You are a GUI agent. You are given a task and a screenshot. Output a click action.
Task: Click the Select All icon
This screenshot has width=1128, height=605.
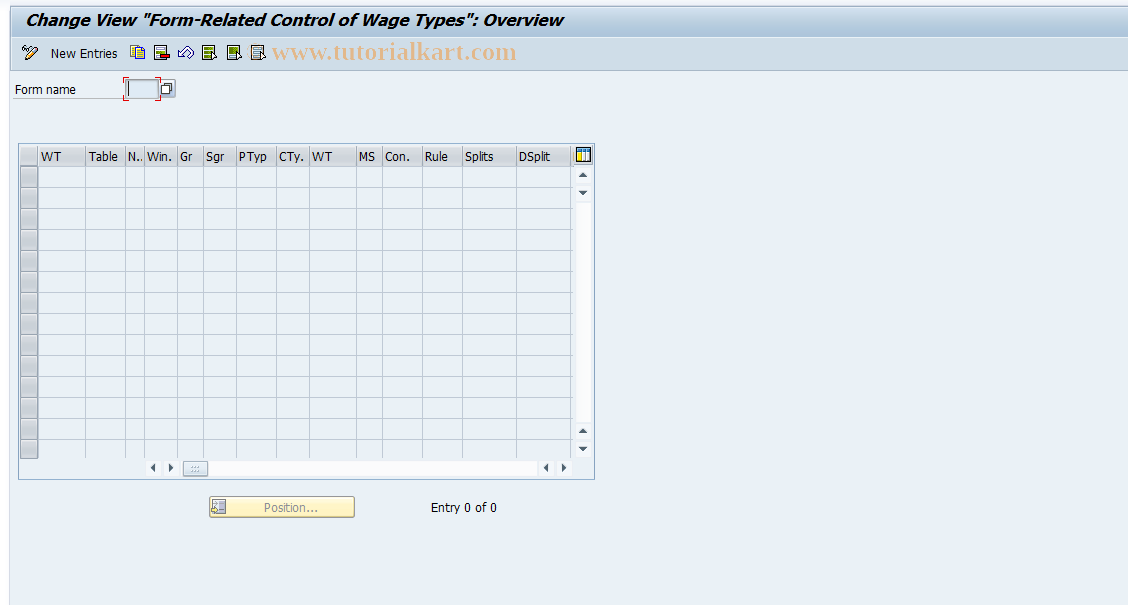(209, 53)
